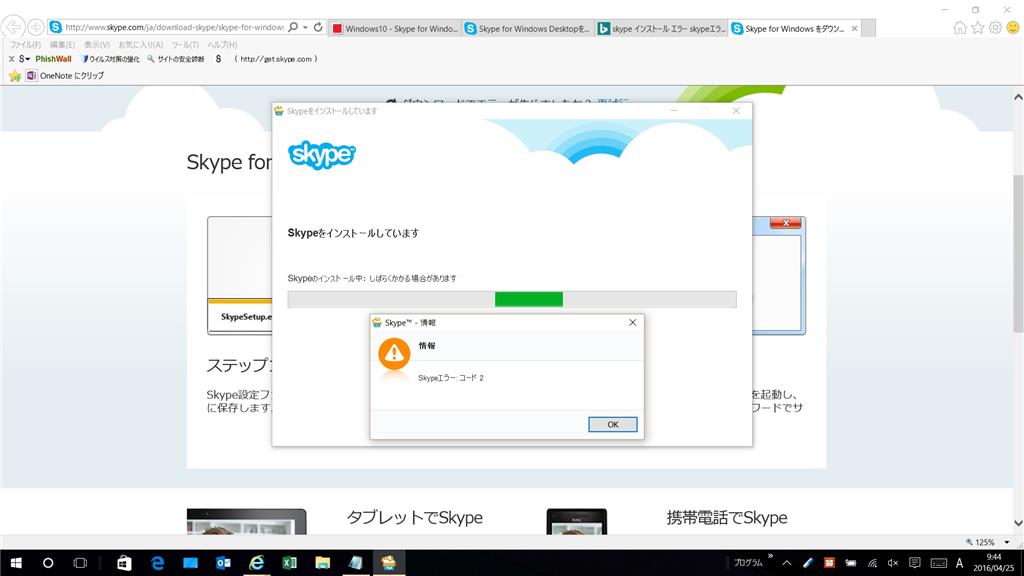Screen dimensions: 1024x576
Task: Open browser settings gear icon
Action: [x=995, y=27]
